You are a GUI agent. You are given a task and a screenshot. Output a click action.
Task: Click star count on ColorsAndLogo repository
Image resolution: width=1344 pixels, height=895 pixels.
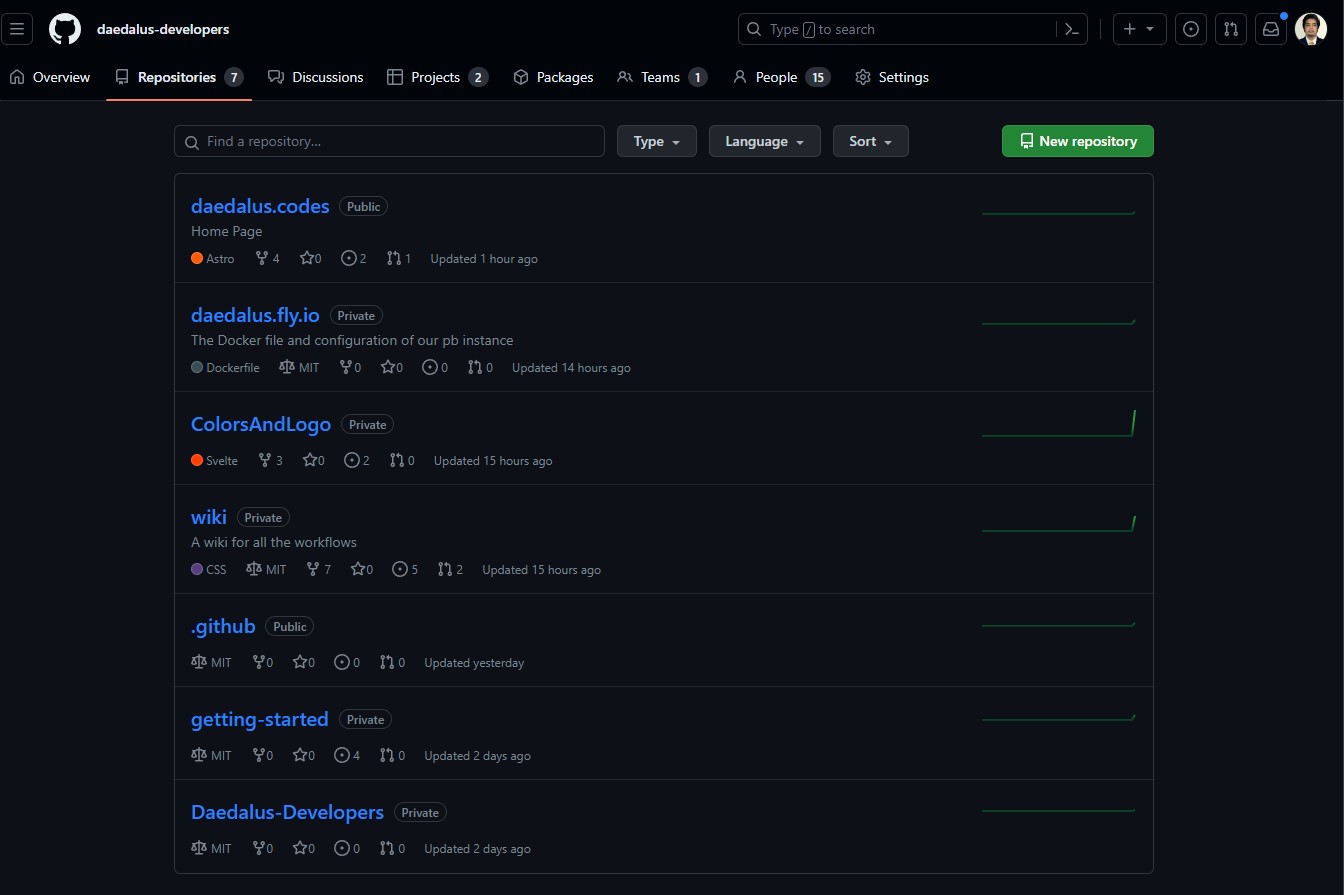coord(314,460)
